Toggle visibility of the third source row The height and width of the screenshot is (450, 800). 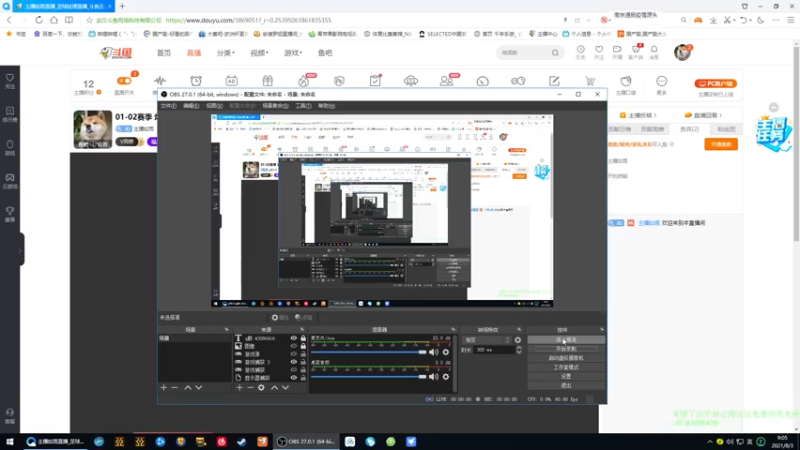pos(293,354)
